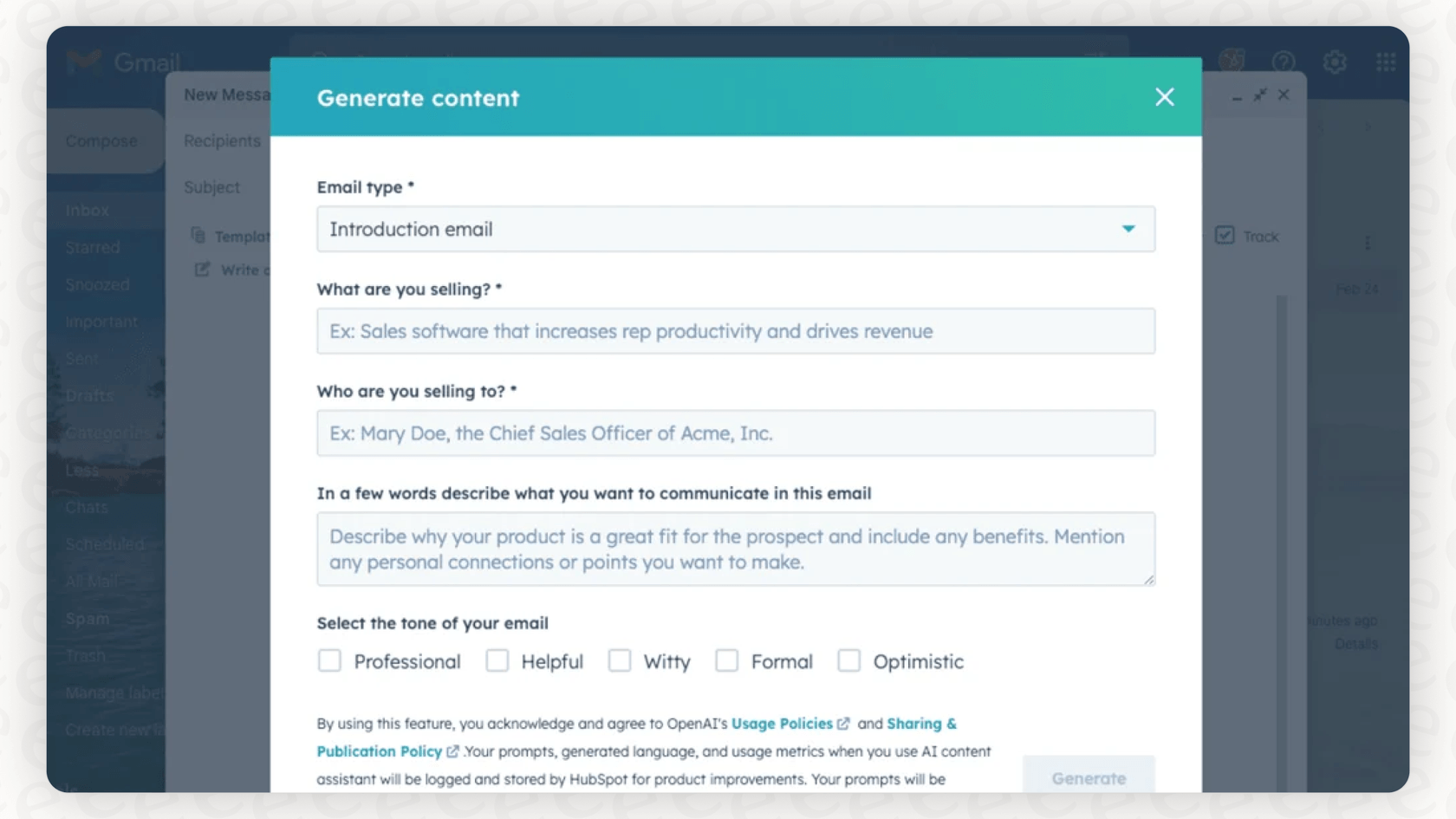Open the Google apps grid icon

(1388, 62)
